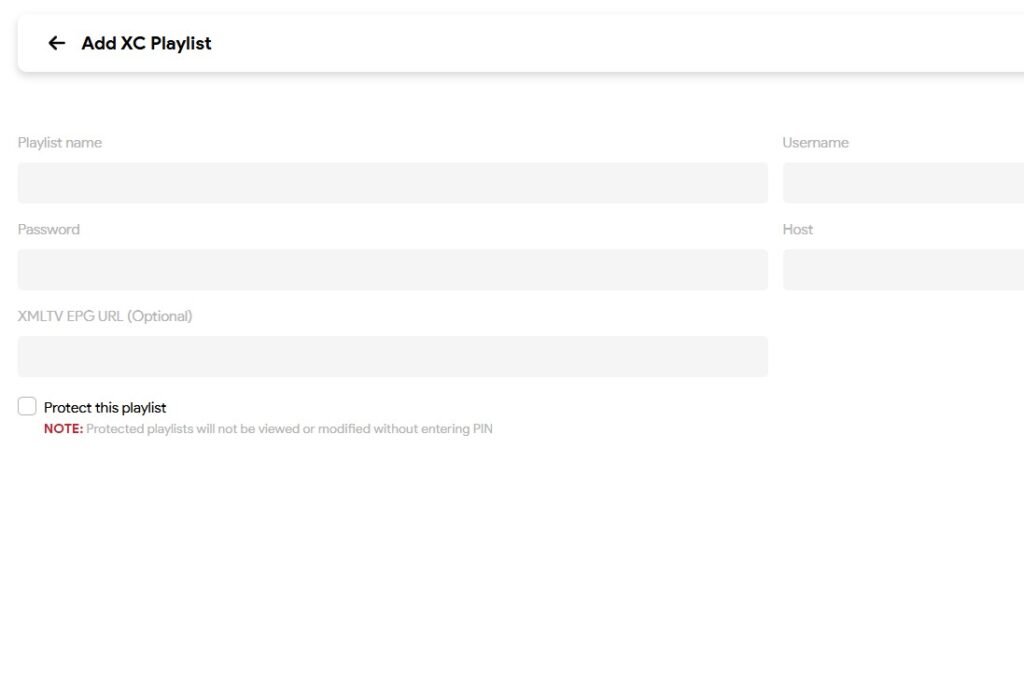Click the Host input field
This screenshot has width=1024, height=687.
(x=902, y=270)
